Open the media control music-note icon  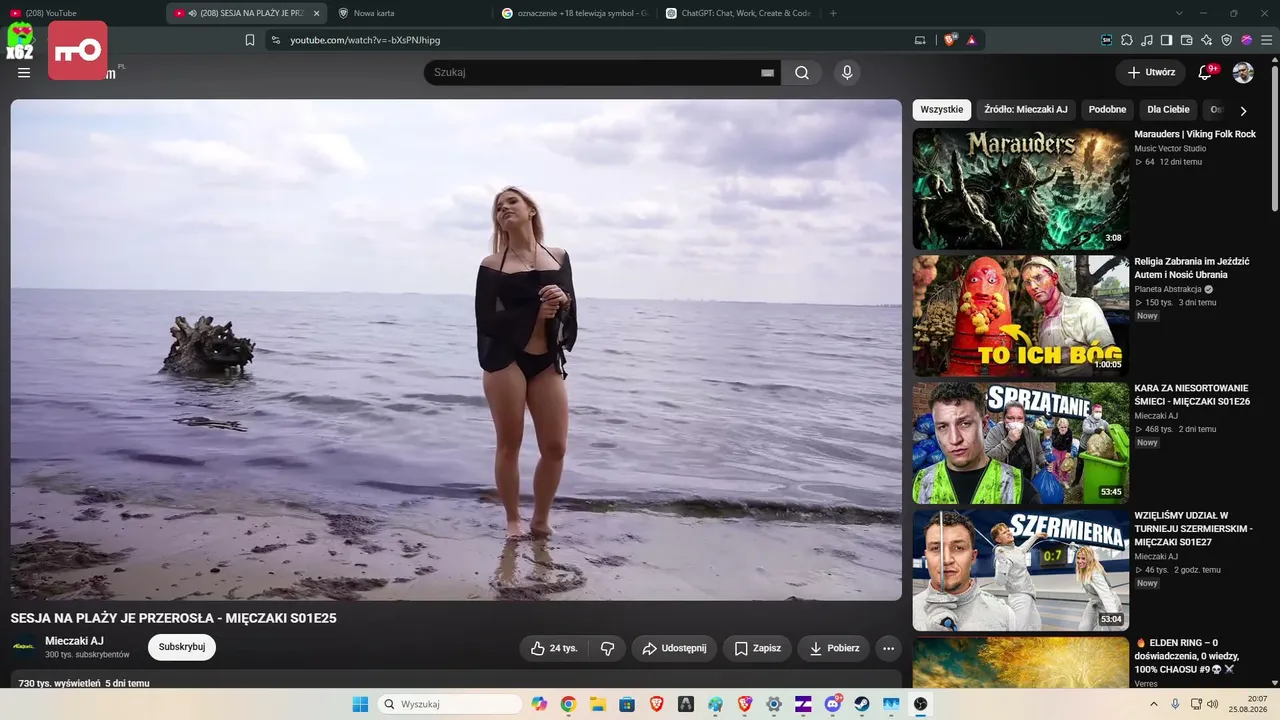[x=1147, y=40]
